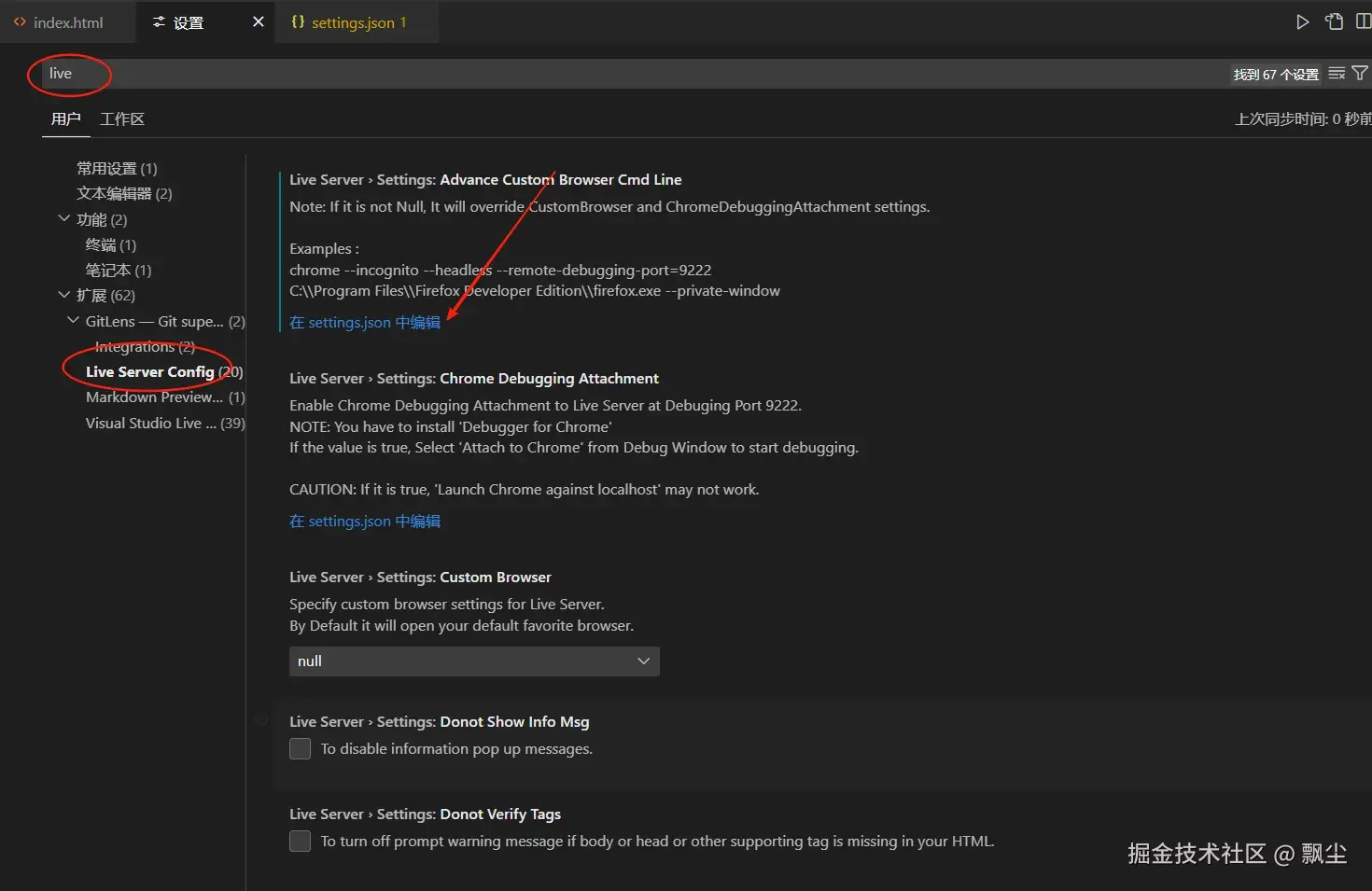
Task: Switch to the 工作区 settings scope
Action: [x=122, y=119]
